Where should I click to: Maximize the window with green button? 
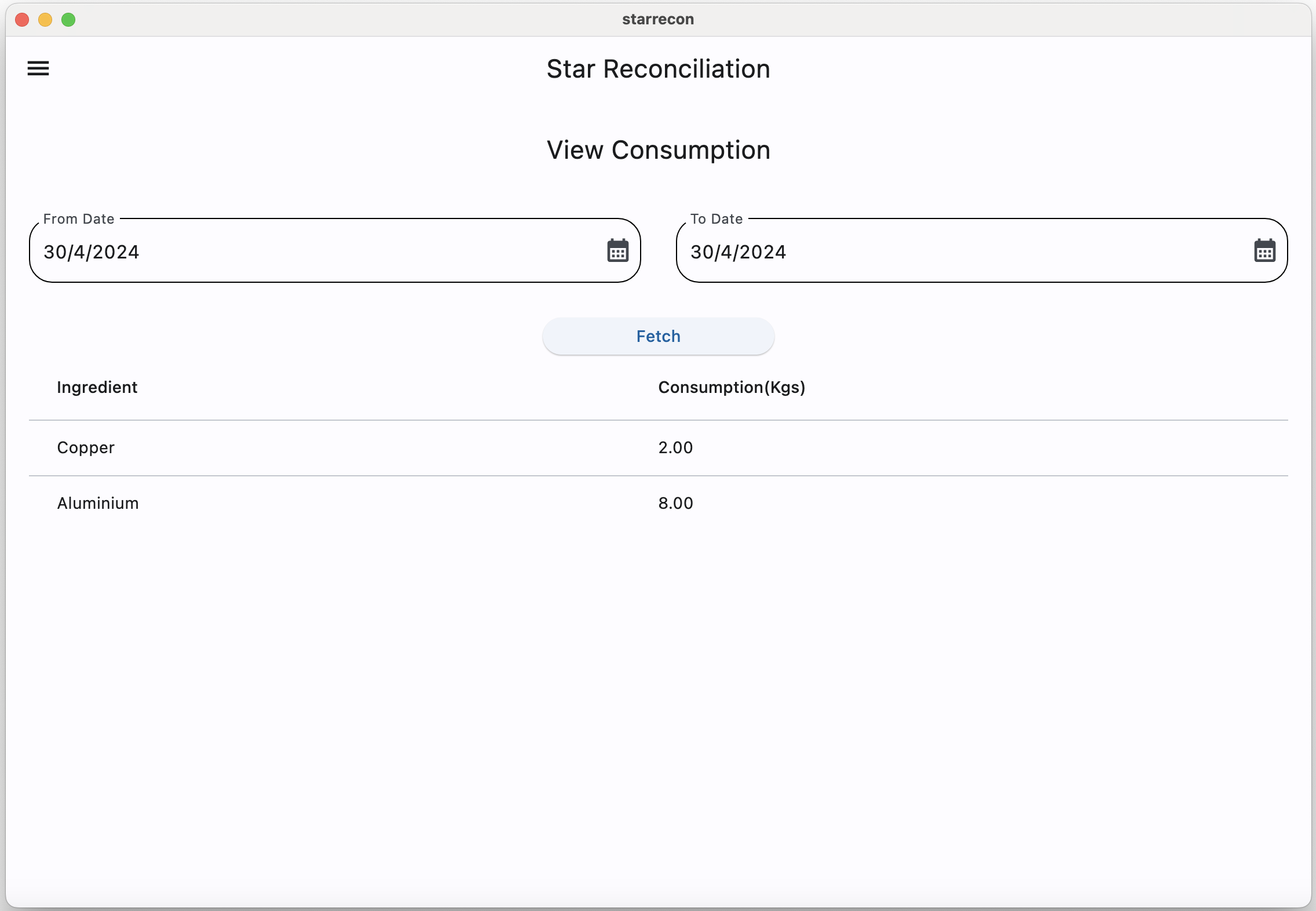[x=68, y=20]
